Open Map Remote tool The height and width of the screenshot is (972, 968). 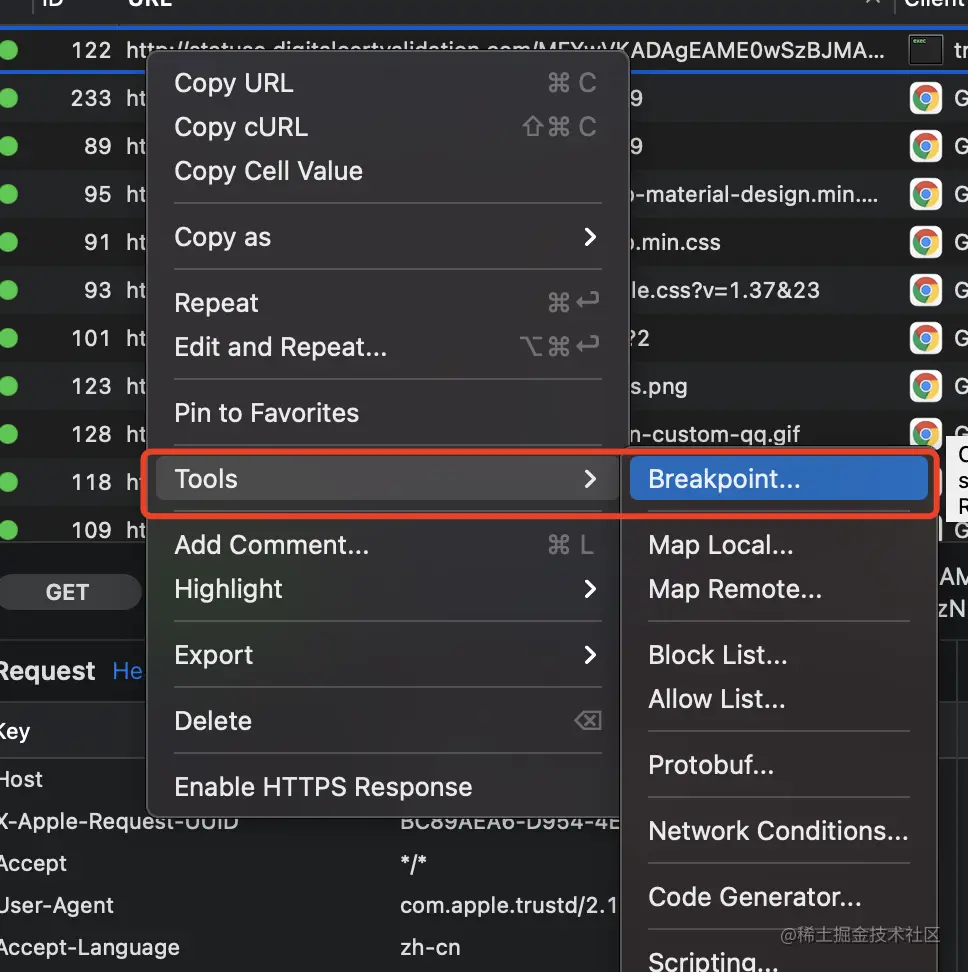tap(778, 589)
